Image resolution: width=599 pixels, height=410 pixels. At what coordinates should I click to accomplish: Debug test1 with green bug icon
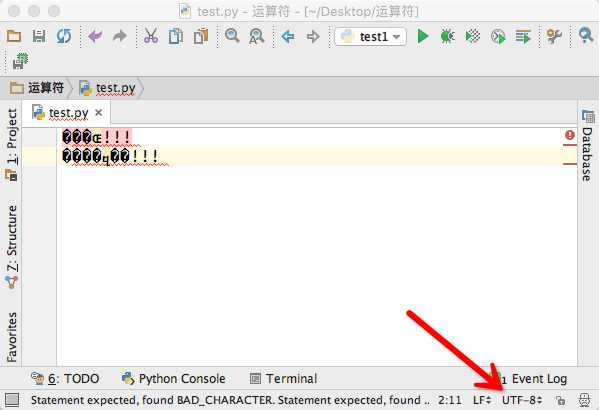(x=447, y=36)
